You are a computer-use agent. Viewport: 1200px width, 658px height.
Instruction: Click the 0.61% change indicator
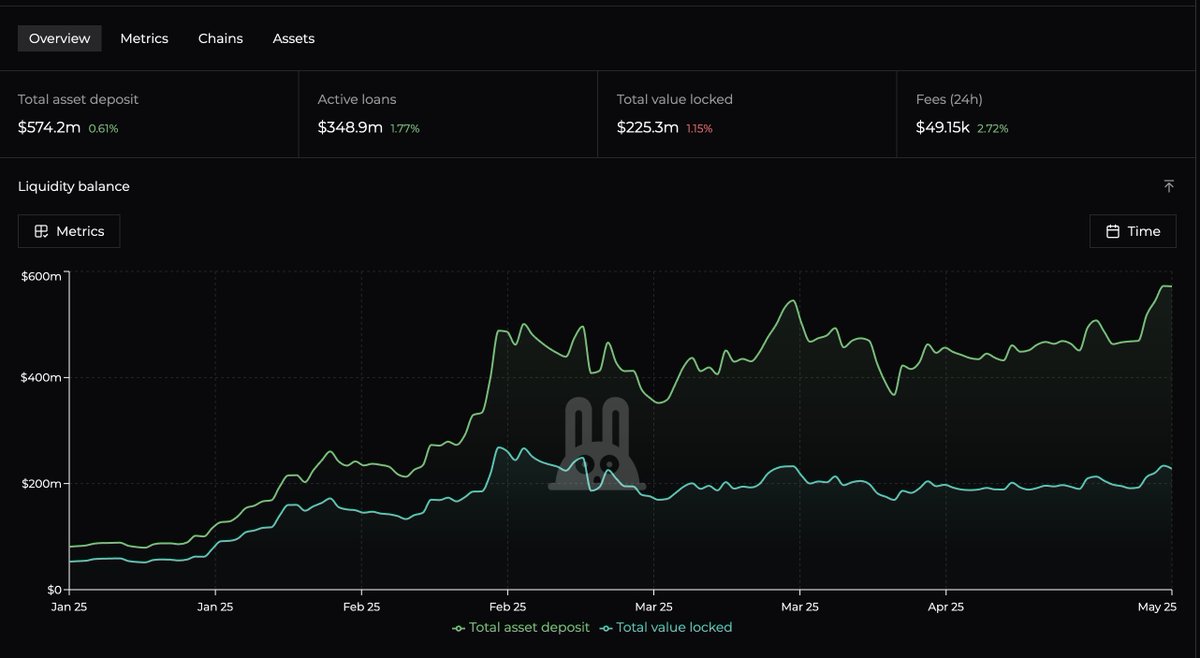pos(104,128)
